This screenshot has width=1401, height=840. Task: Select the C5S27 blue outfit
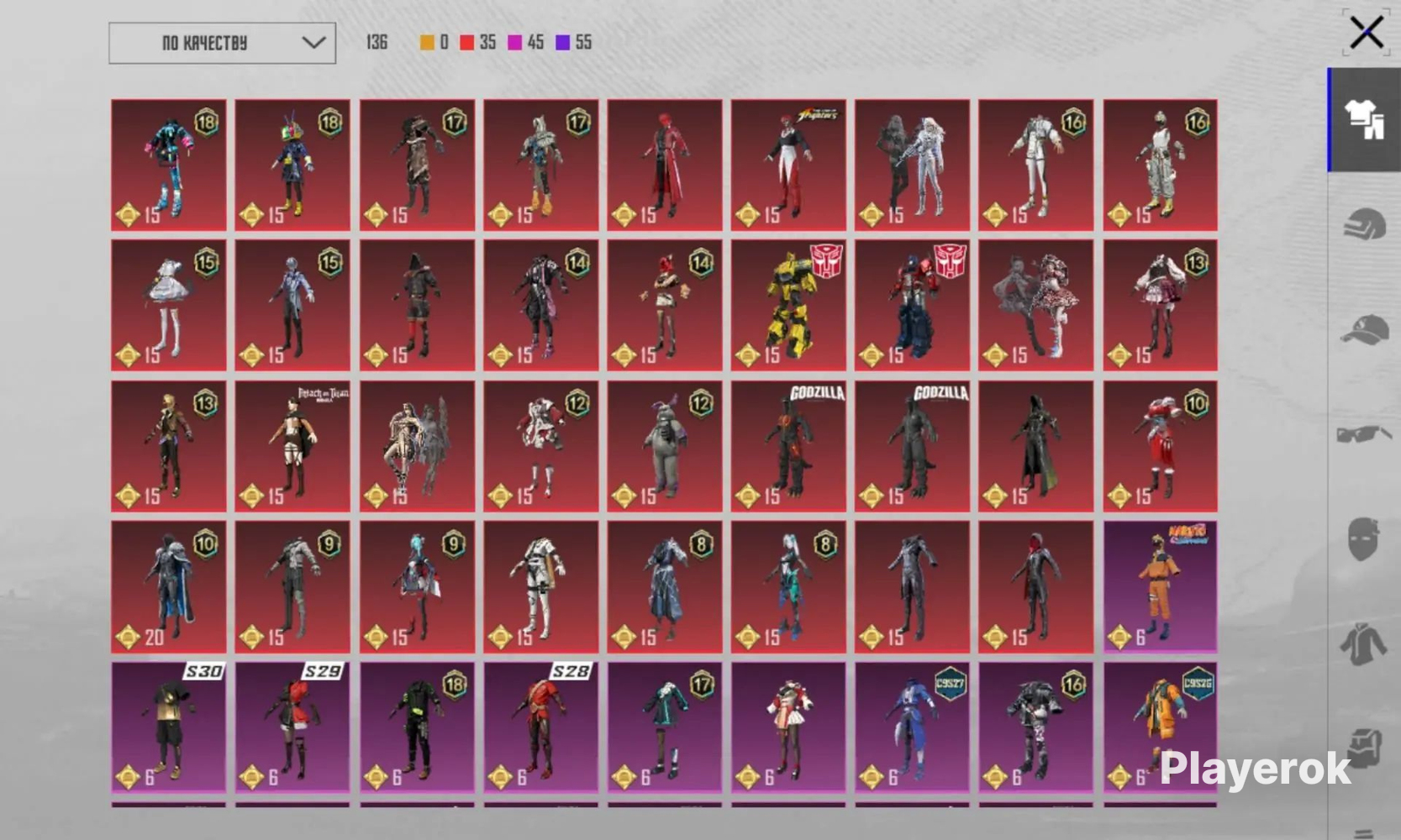912,727
